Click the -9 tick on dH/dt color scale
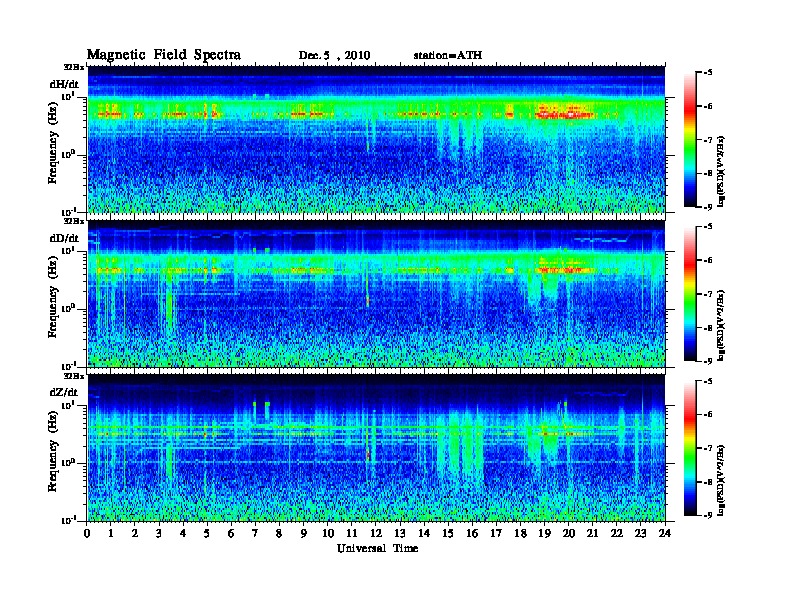The image size is (792, 612). tap(709, 207)
